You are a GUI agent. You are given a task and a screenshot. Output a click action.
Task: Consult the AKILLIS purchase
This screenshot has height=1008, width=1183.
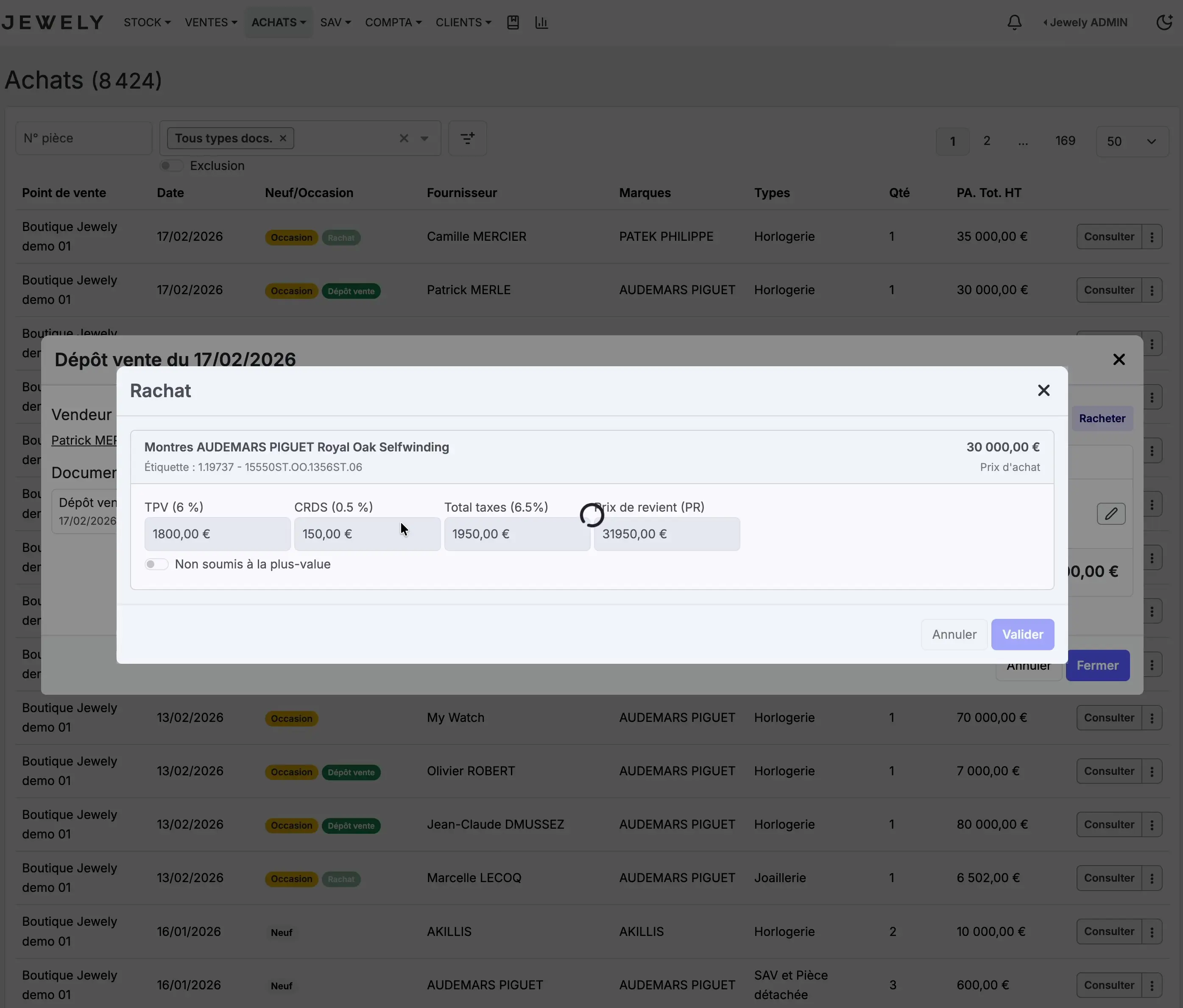(1109, 932)
